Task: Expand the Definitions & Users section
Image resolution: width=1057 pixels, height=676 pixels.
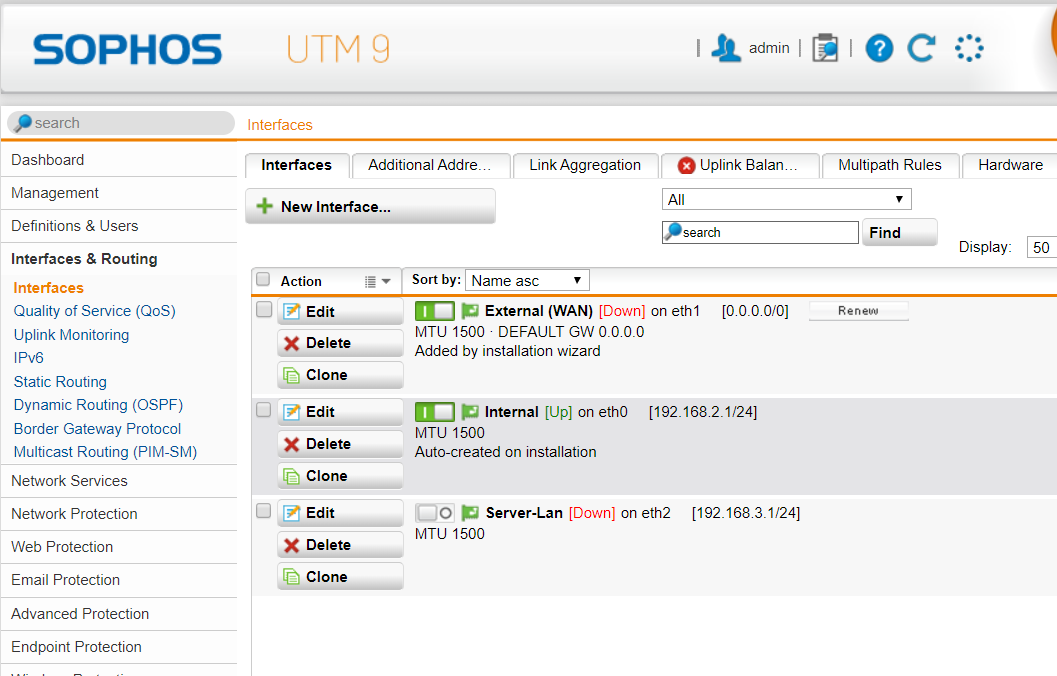Action: point(119,226)
